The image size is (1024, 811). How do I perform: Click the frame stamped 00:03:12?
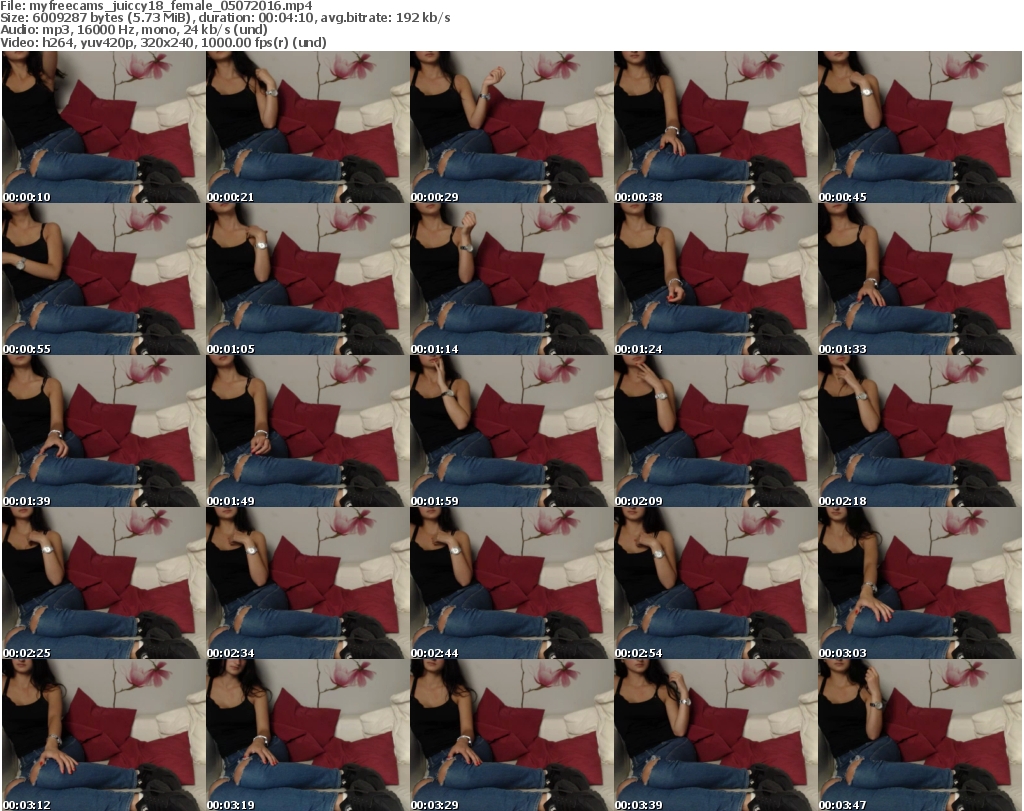tap(103, 735)
